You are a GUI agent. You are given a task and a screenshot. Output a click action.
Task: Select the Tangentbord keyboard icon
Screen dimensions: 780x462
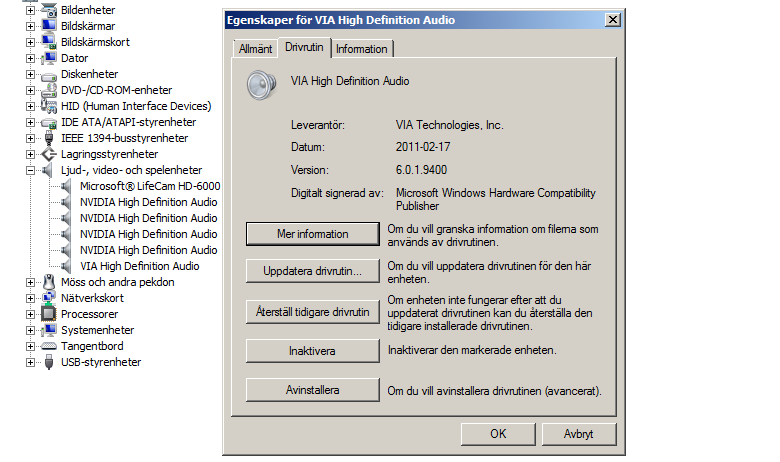tap(49, 346)
